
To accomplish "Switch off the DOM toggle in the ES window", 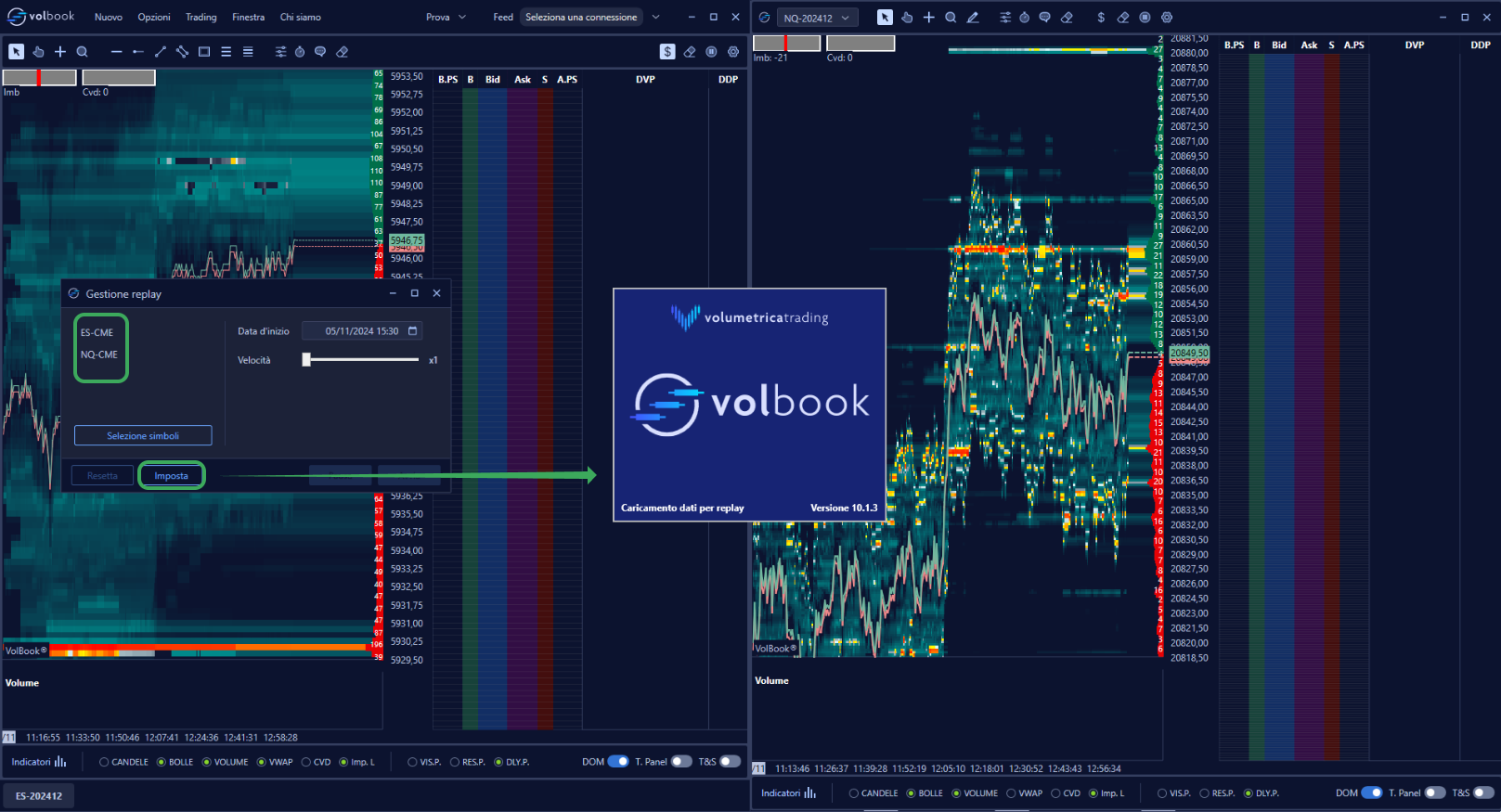I will [618, 762].
